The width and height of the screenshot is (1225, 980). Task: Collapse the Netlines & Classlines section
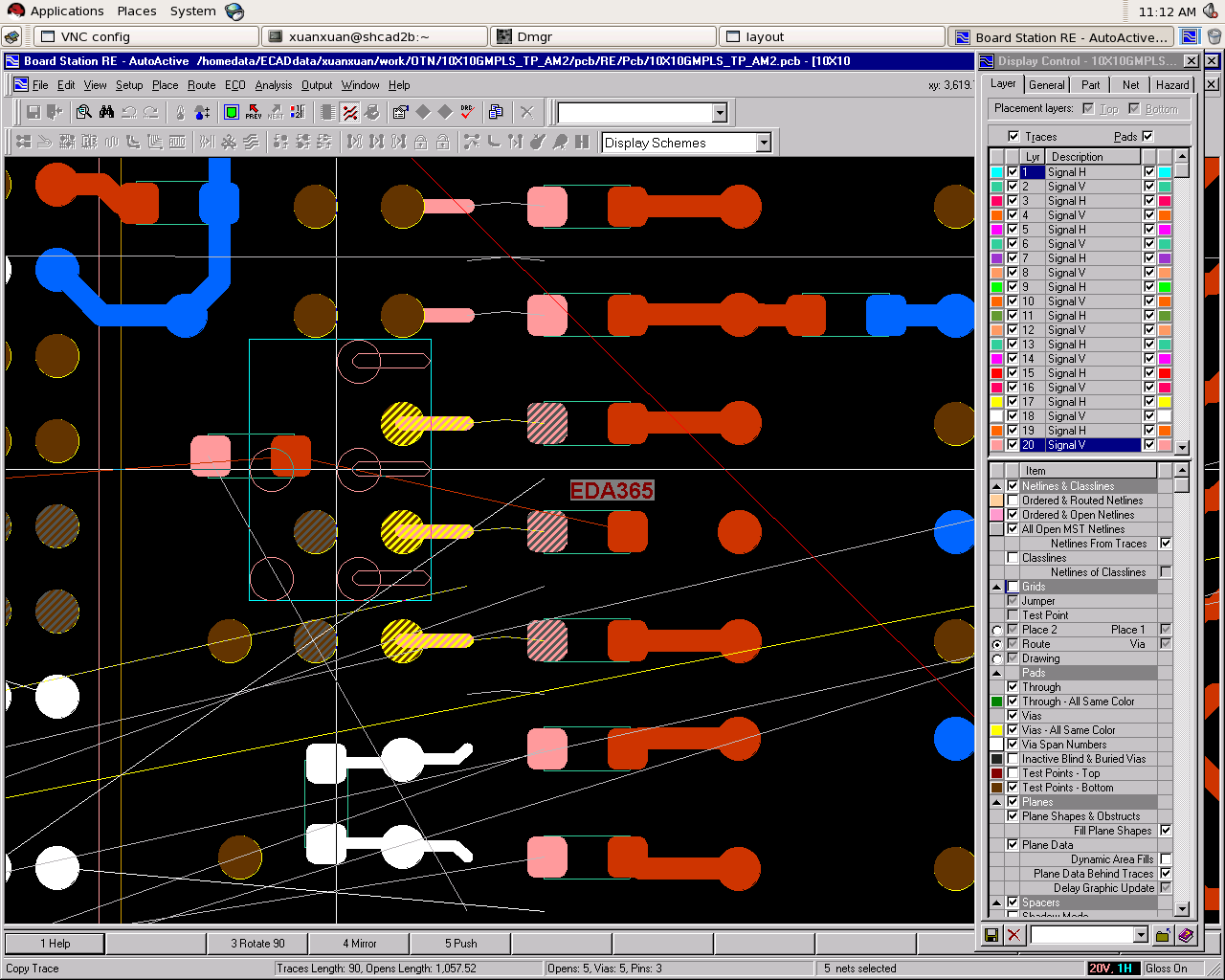(x=996, y=486)
